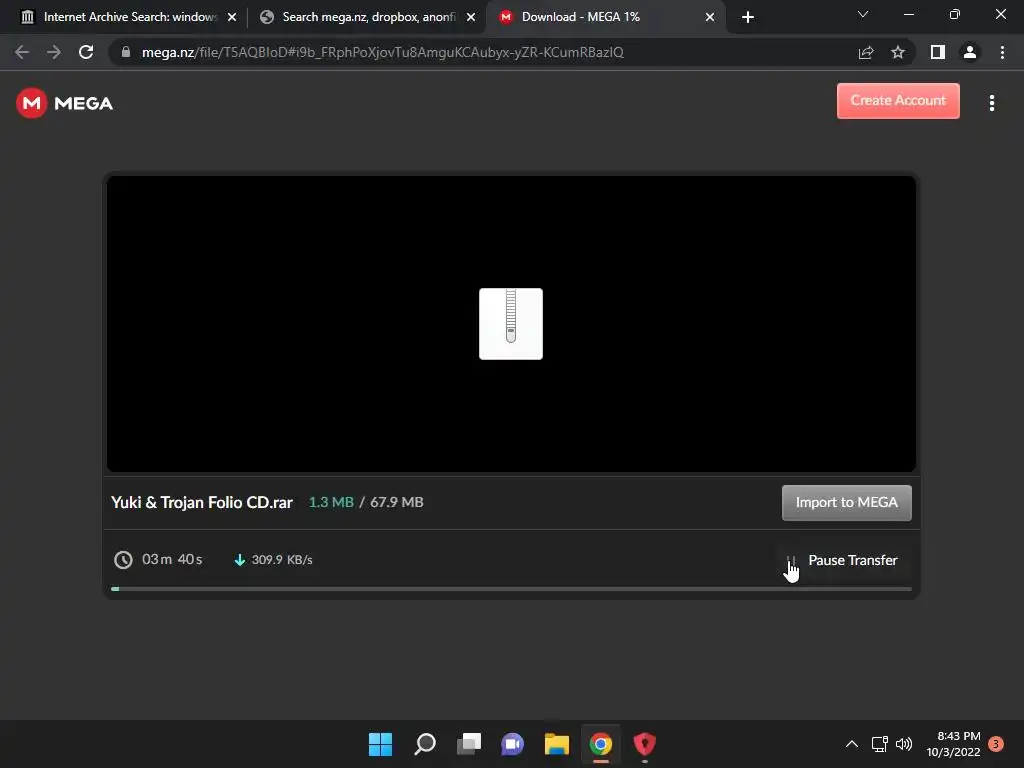This screenshot has width=1024, height=768.
Task: Open notification center badge 3
Action: 996,744
